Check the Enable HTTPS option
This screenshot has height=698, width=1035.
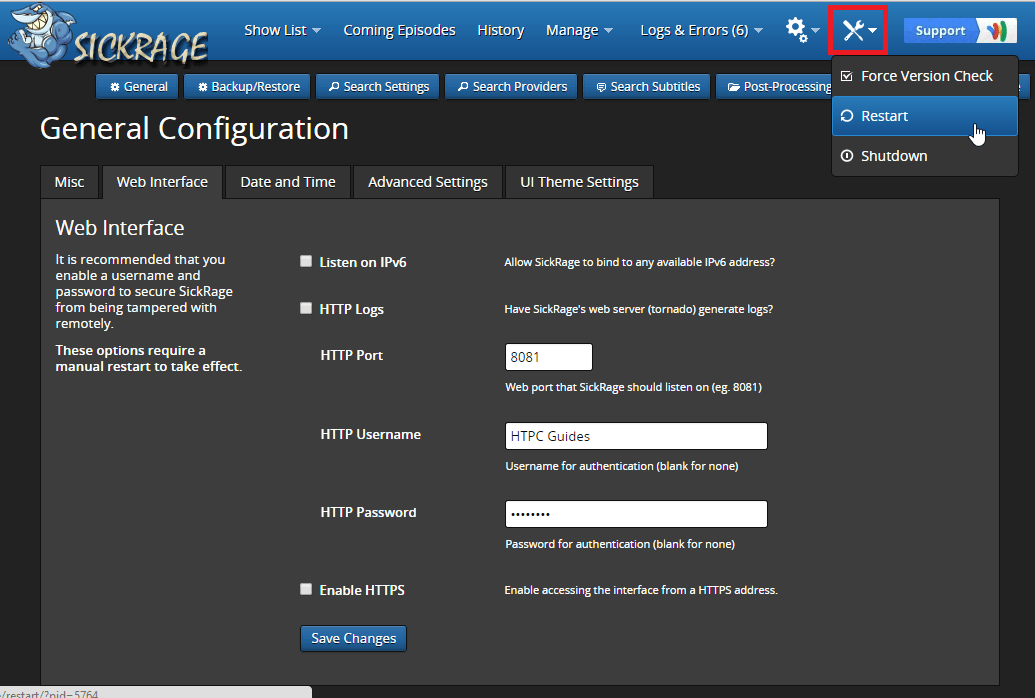[306, 590]
